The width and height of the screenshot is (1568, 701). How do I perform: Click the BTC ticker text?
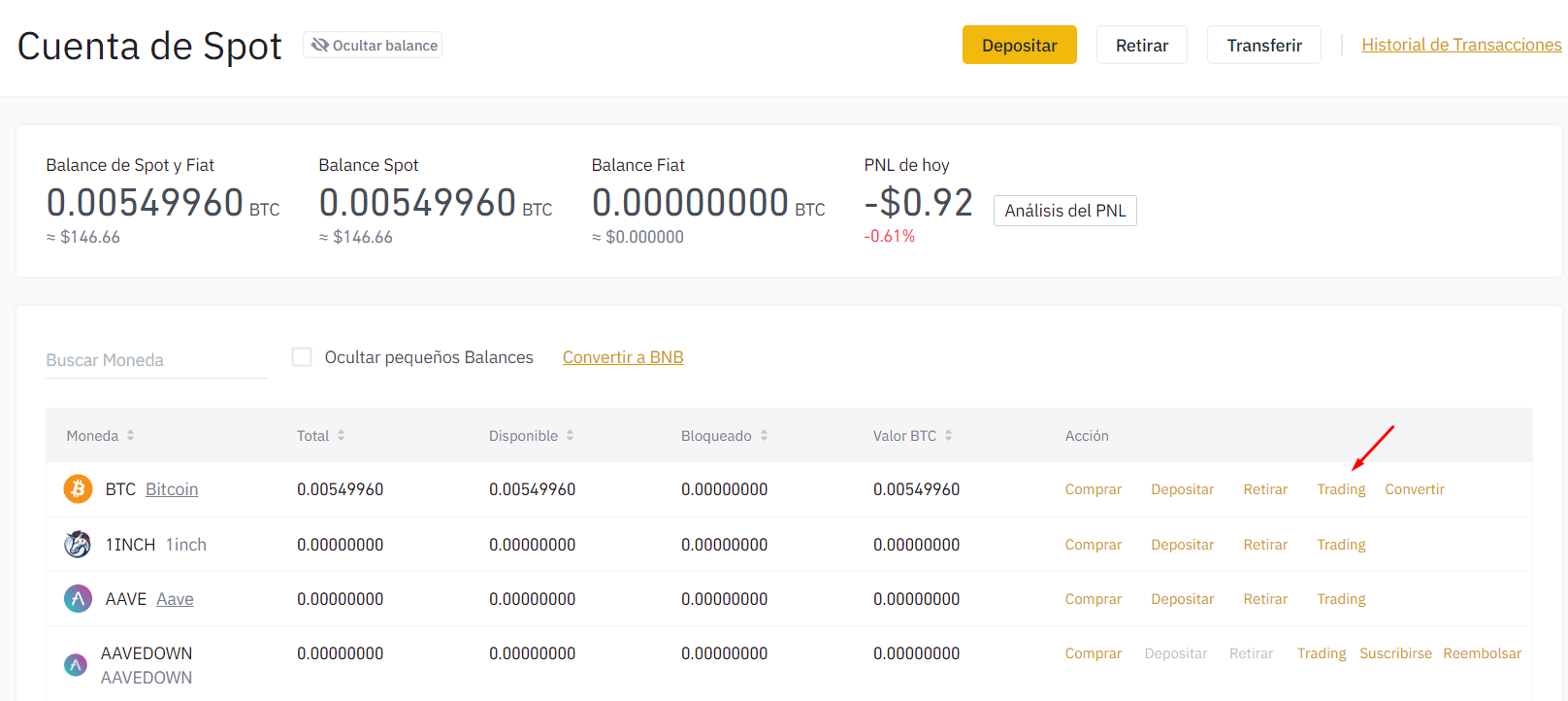(x=120, y=489)
